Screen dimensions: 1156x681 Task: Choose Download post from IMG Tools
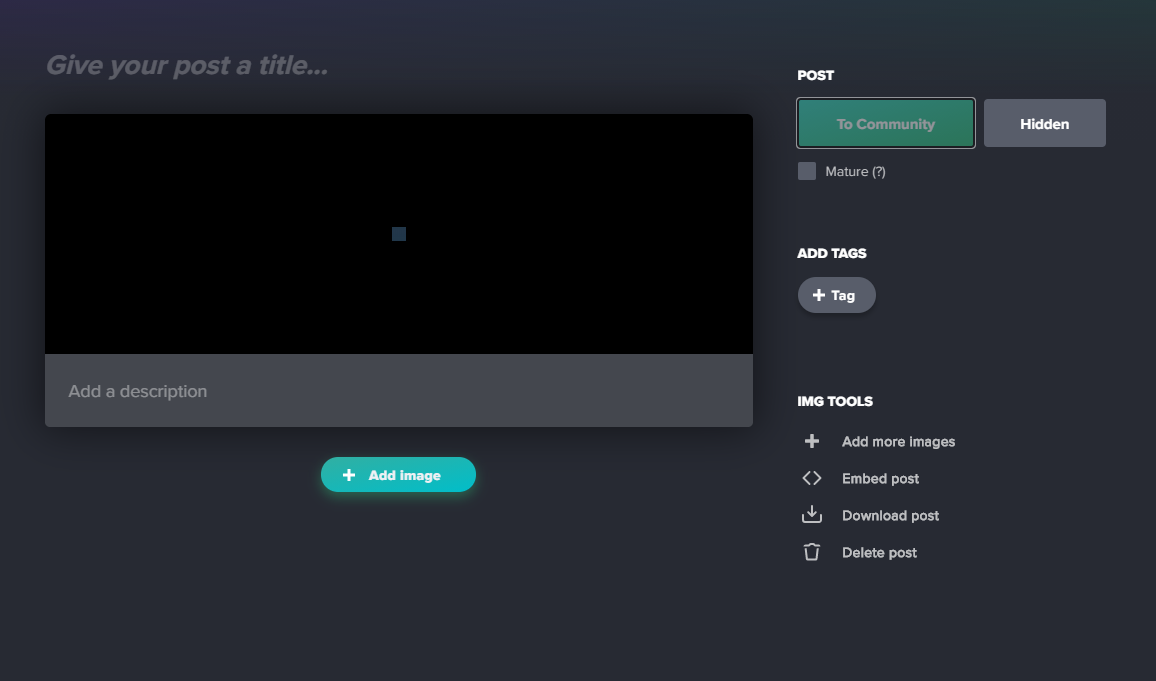(x=891, y=515)
